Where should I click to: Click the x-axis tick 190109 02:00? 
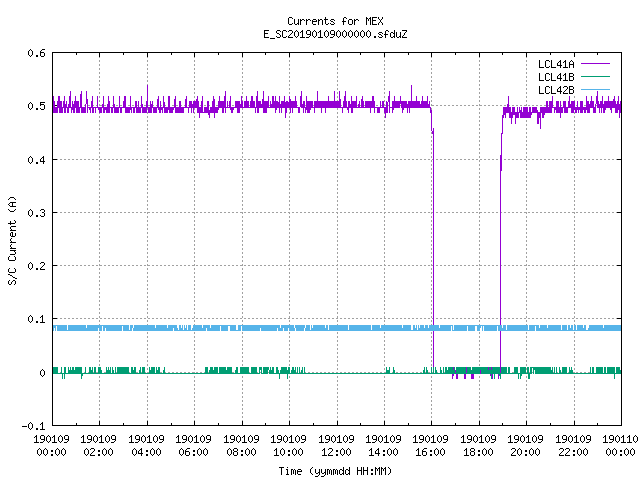coord(98,446)
